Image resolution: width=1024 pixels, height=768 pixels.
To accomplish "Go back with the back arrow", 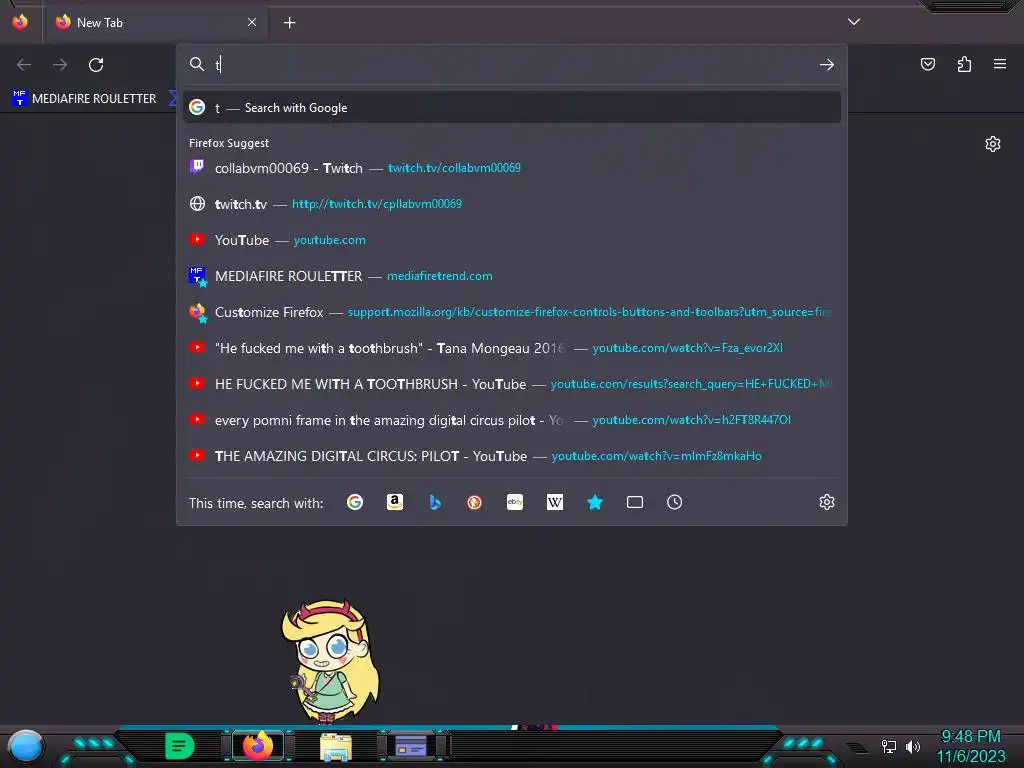I will (x=24, y=65).
